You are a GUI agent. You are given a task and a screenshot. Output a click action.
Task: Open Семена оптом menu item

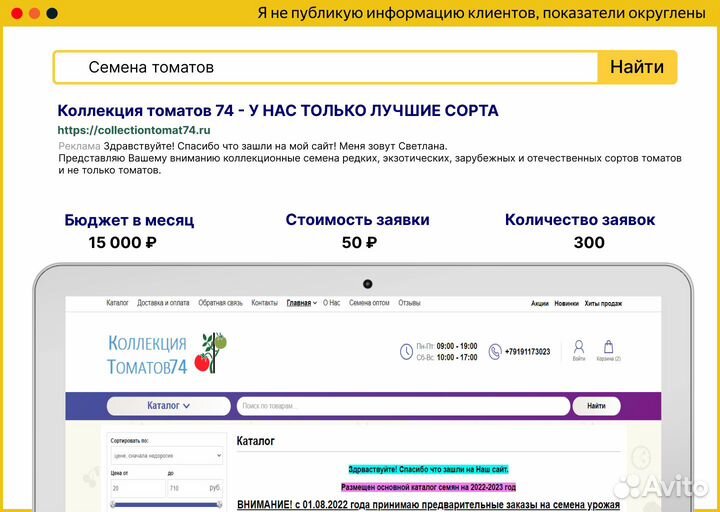369,303
